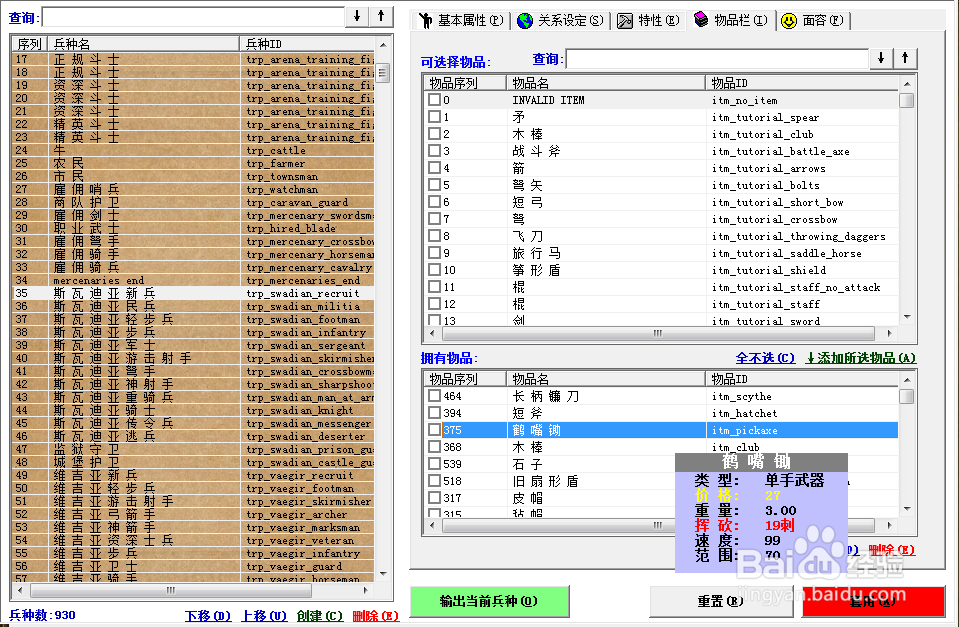This screenshot has height=627, width=959.
Task: Click the down arrow beside the troop search box
Action: 357,17
